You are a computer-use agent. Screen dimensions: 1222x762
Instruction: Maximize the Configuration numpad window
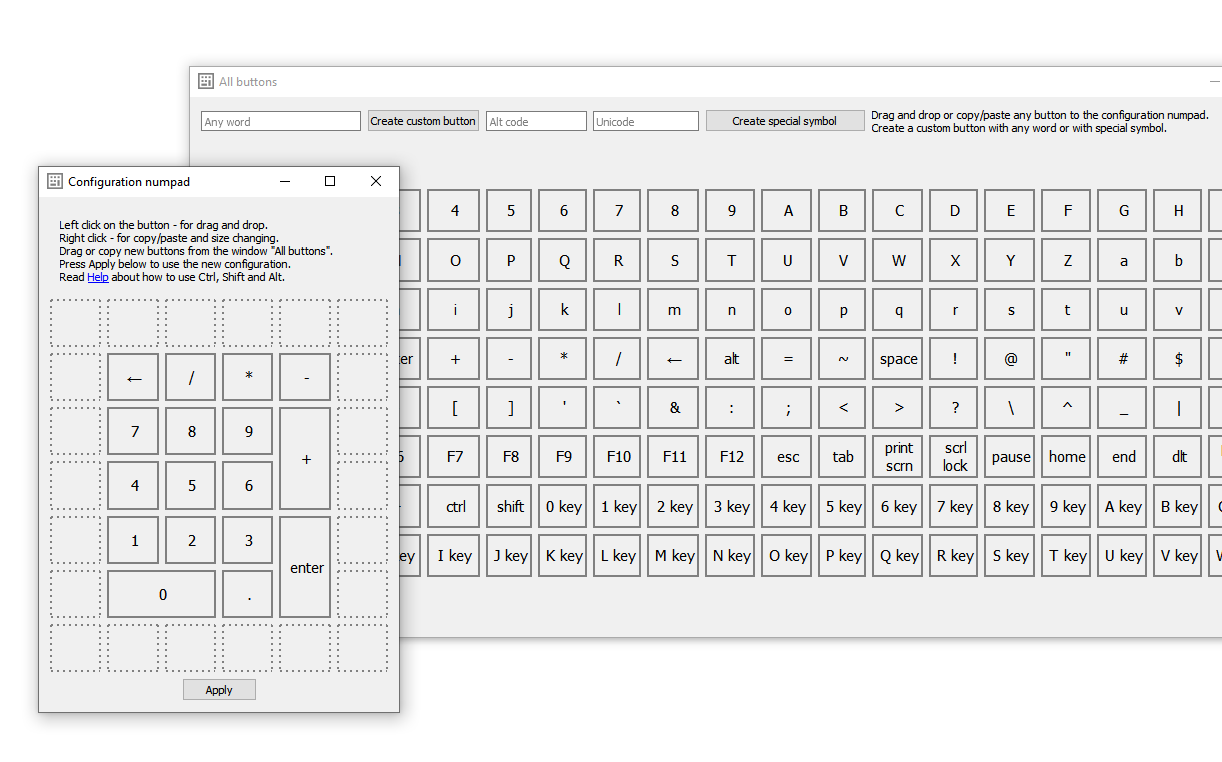(x=330, y=181)
